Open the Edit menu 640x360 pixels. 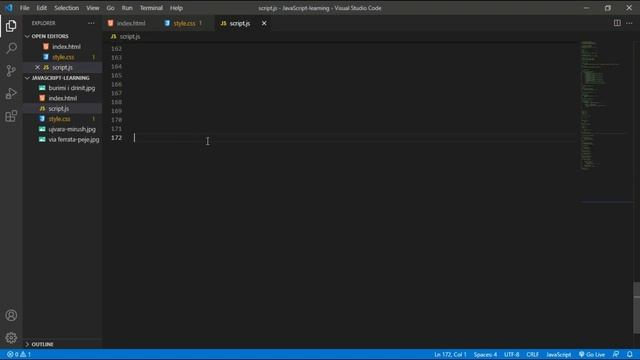42,8
